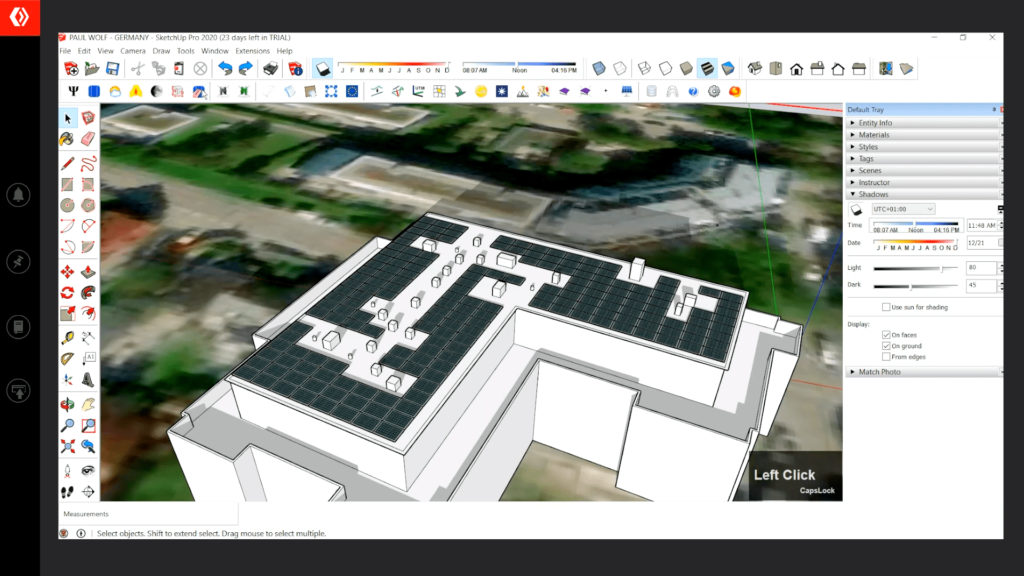Open the Extensions menu
The image size is (1024, 576).
(252, 51)
